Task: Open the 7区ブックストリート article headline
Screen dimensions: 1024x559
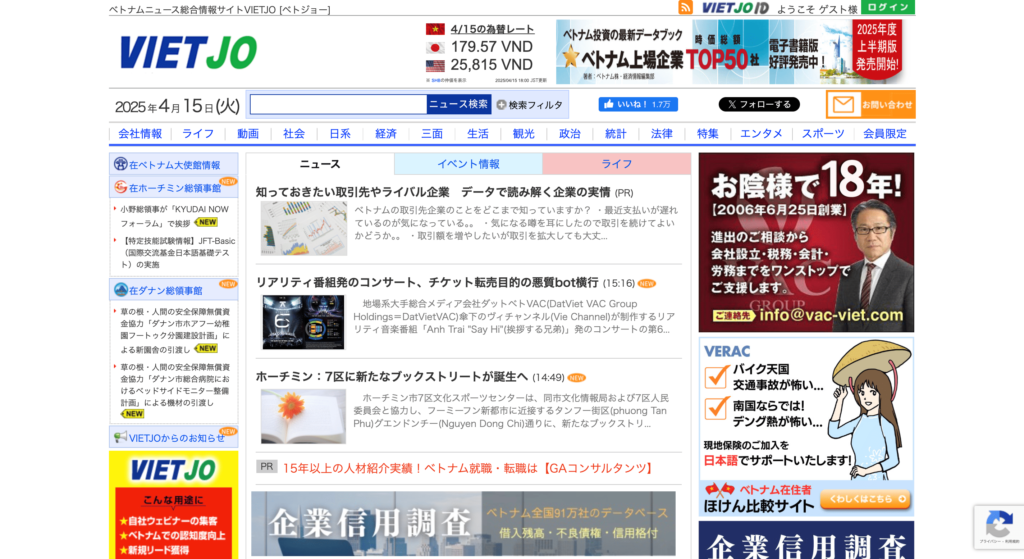Action: 391,377
